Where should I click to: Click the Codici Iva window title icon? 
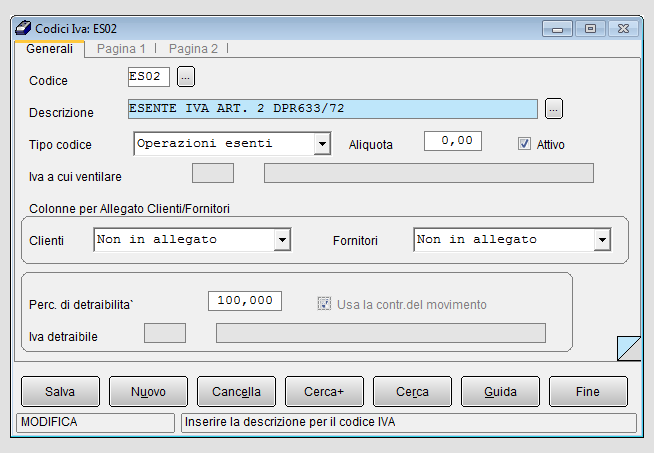coord(23,28)
